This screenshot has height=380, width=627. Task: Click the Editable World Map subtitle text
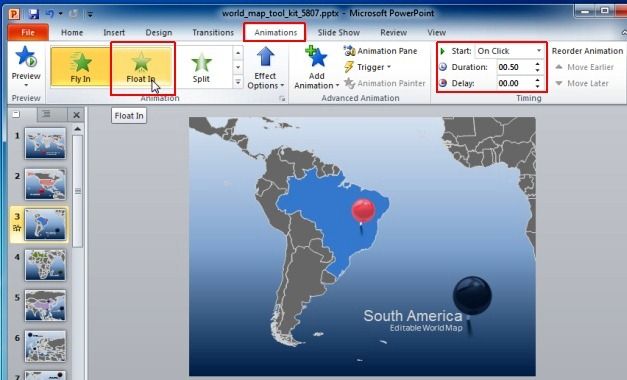[426, 328]
